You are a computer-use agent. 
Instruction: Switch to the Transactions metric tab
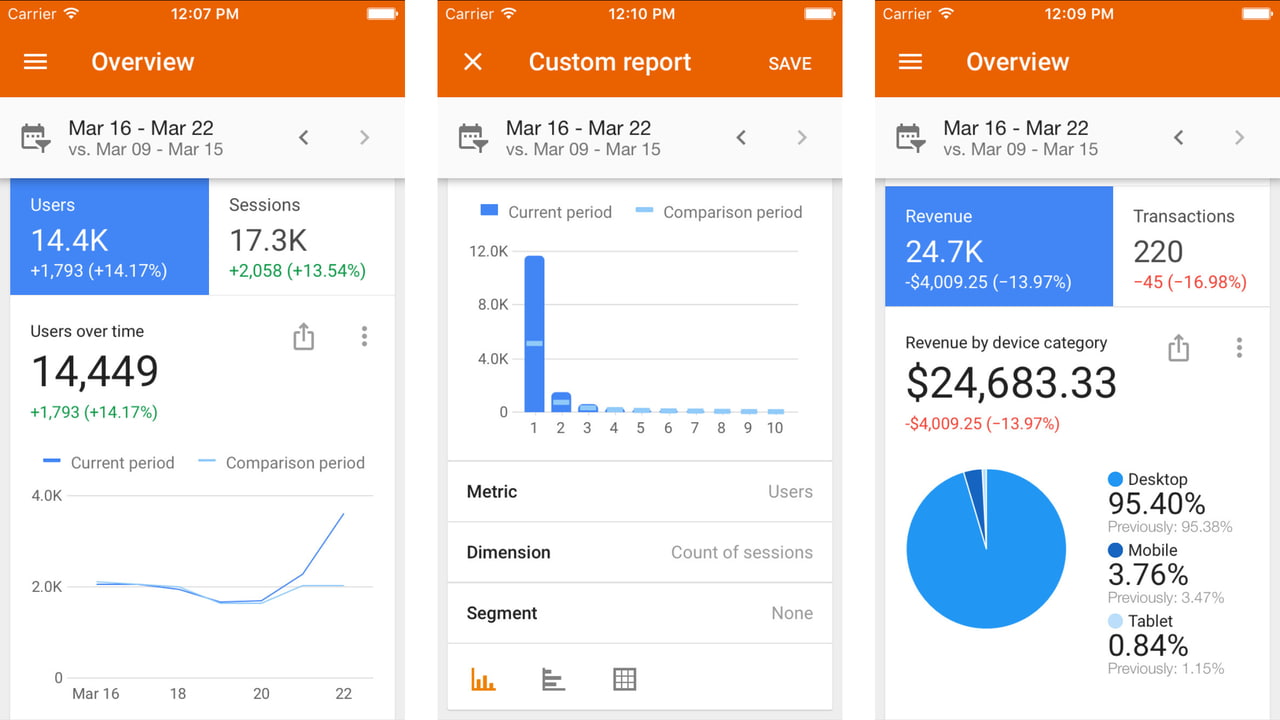coord(1190,247)
